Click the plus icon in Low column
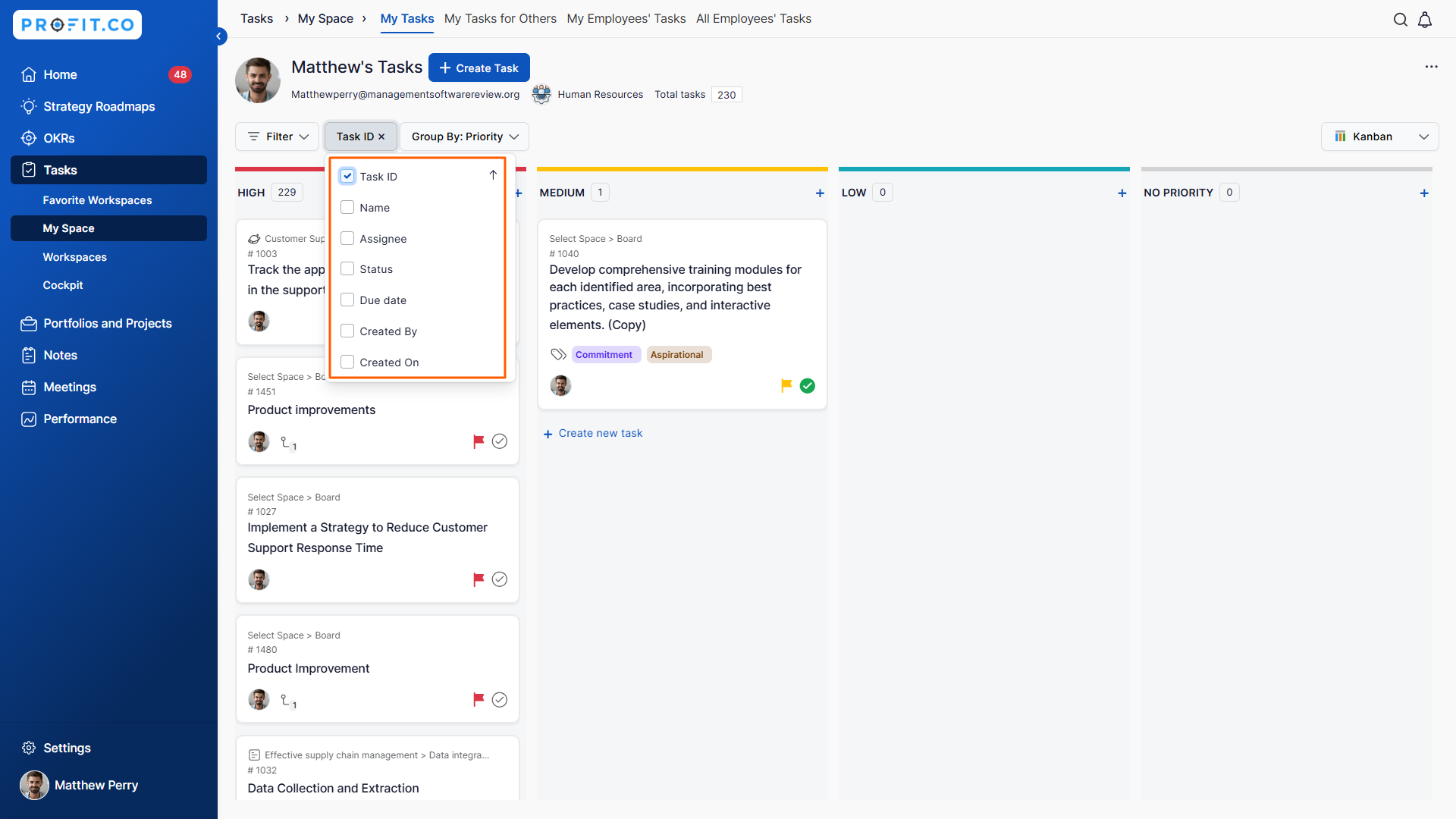This screenshot has width=1456, height=819. coord(1122,193)
